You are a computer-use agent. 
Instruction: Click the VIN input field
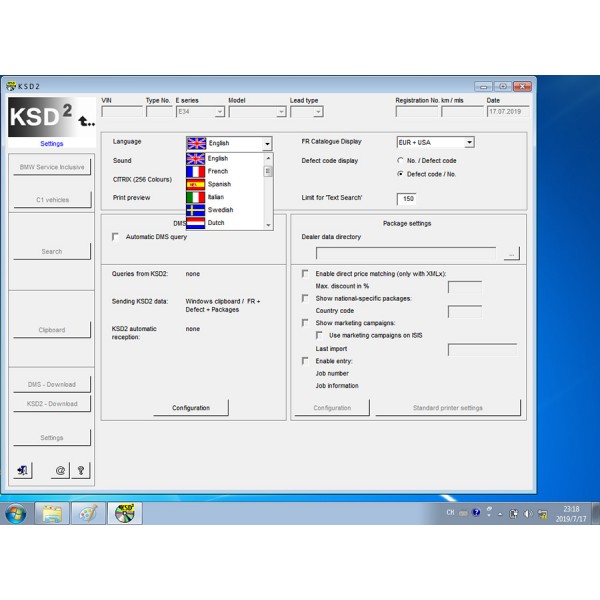(x=122, y=112)
